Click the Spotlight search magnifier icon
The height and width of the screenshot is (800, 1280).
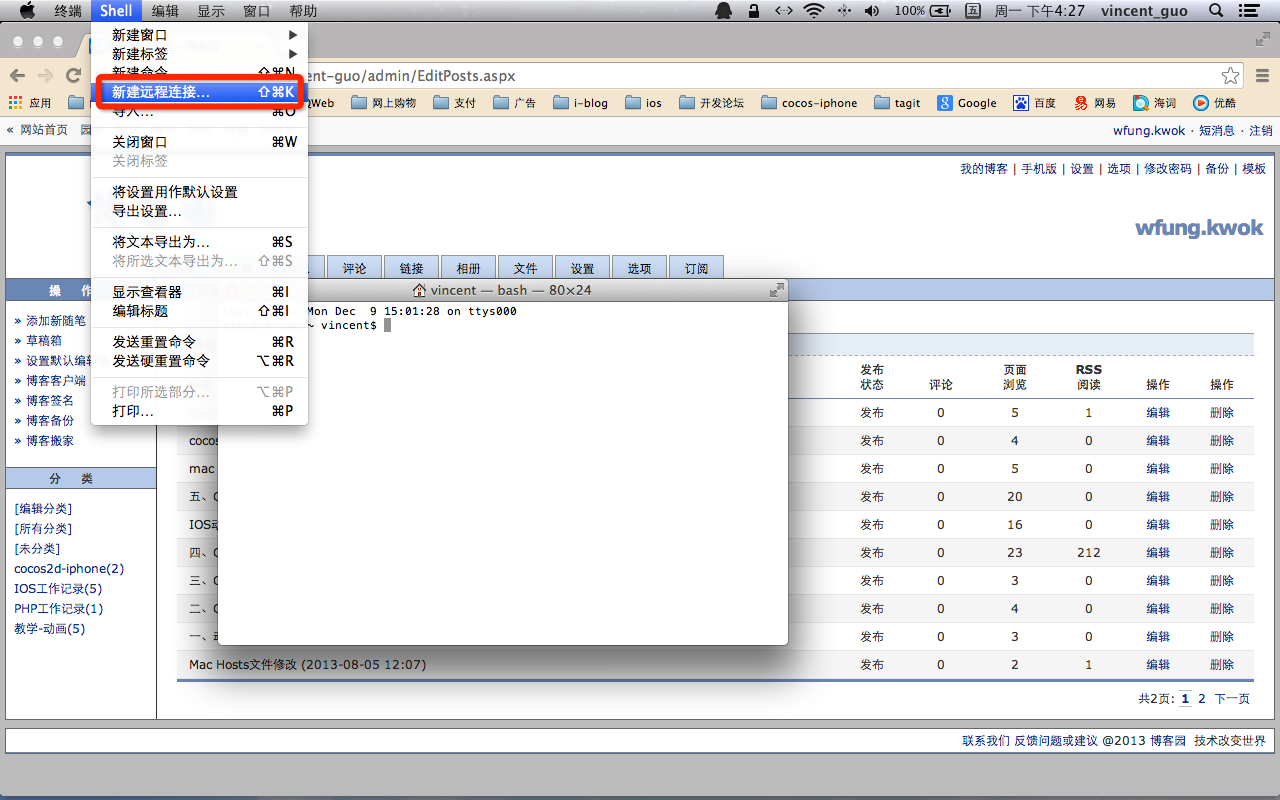pyautogui.click(x=1216, y=11)
